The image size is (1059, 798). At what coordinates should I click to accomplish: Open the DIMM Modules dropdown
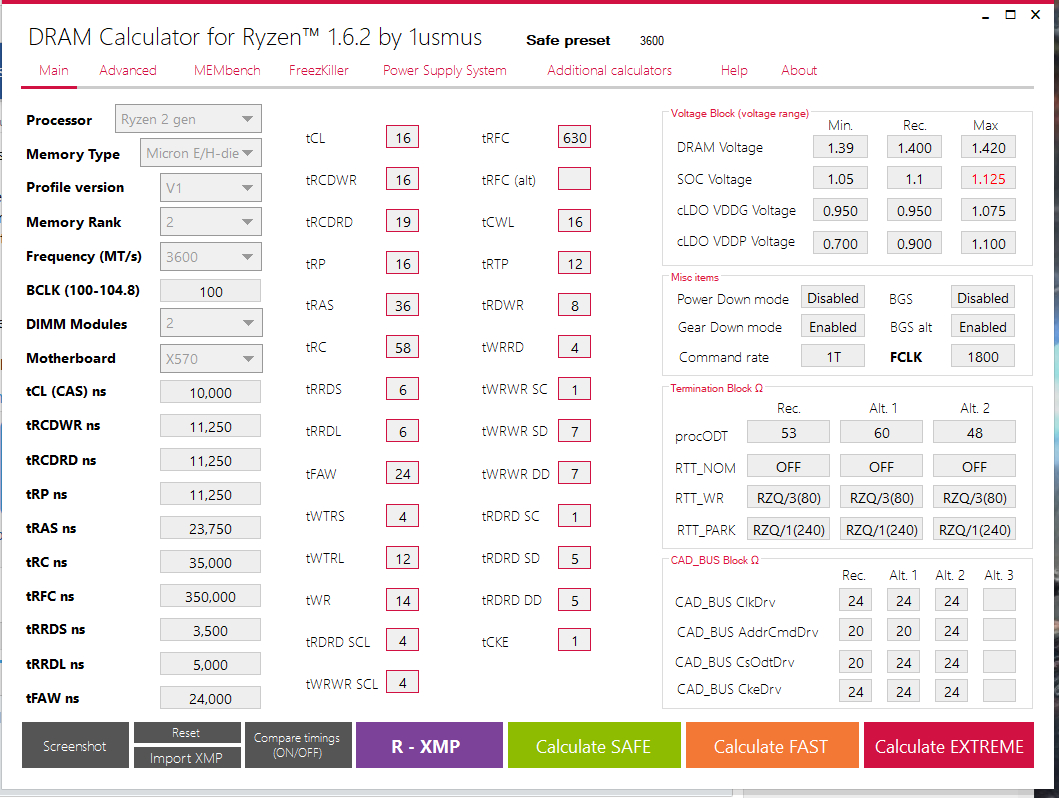click(211, 323)
